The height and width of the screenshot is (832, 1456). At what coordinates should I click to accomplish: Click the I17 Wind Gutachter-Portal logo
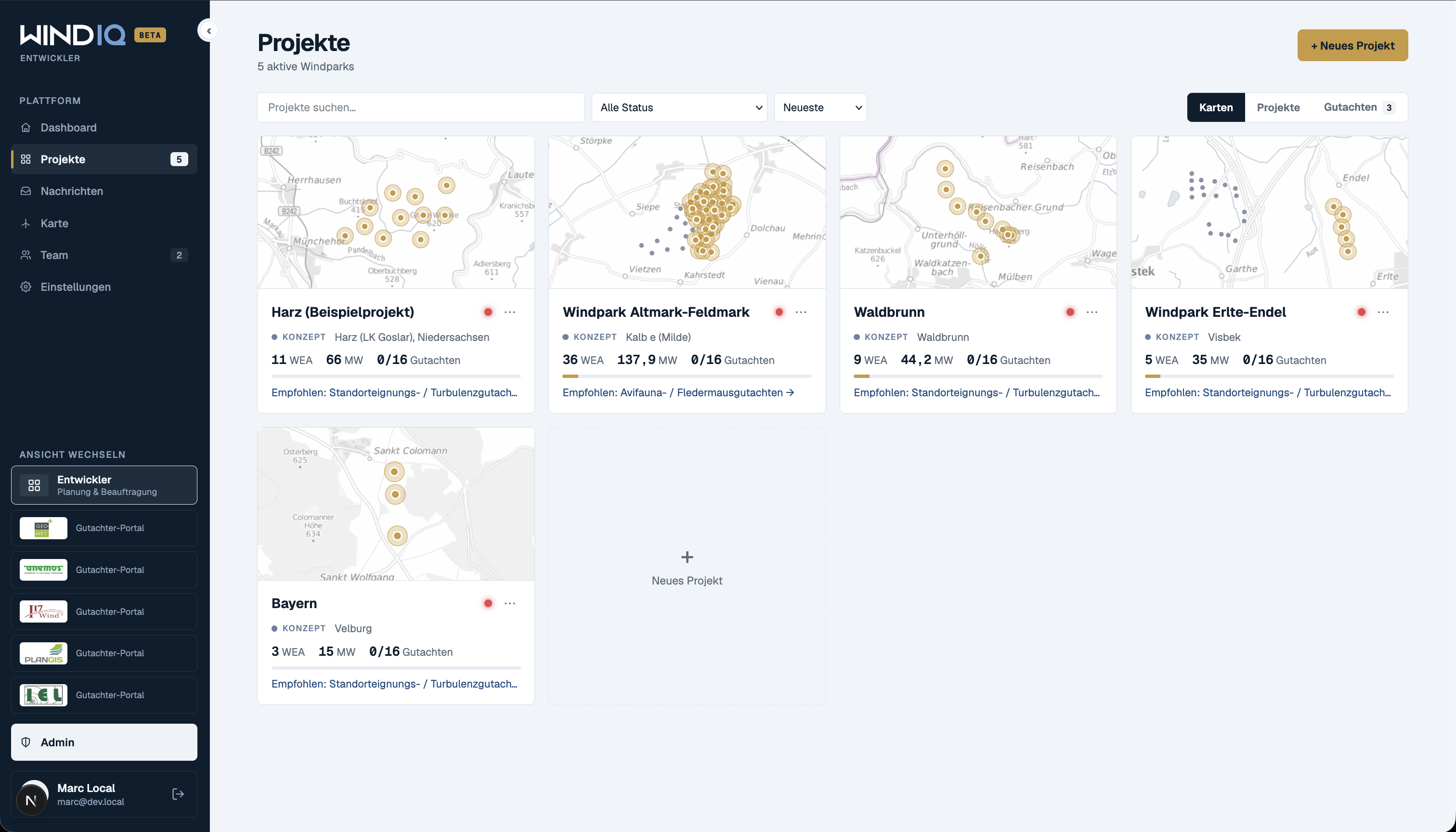pos(43,611)
